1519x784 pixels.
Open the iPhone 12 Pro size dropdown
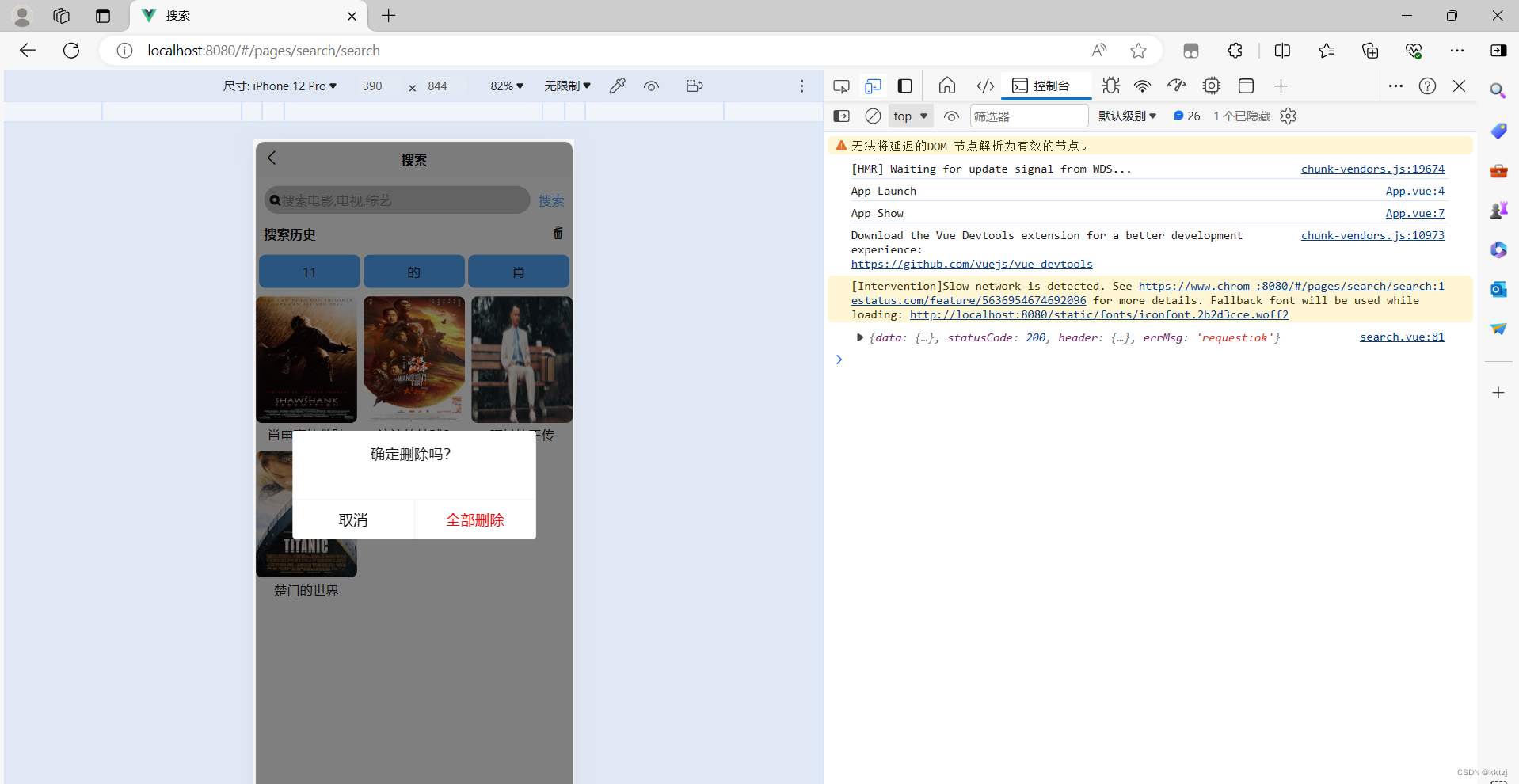click(x=280, y=86)
